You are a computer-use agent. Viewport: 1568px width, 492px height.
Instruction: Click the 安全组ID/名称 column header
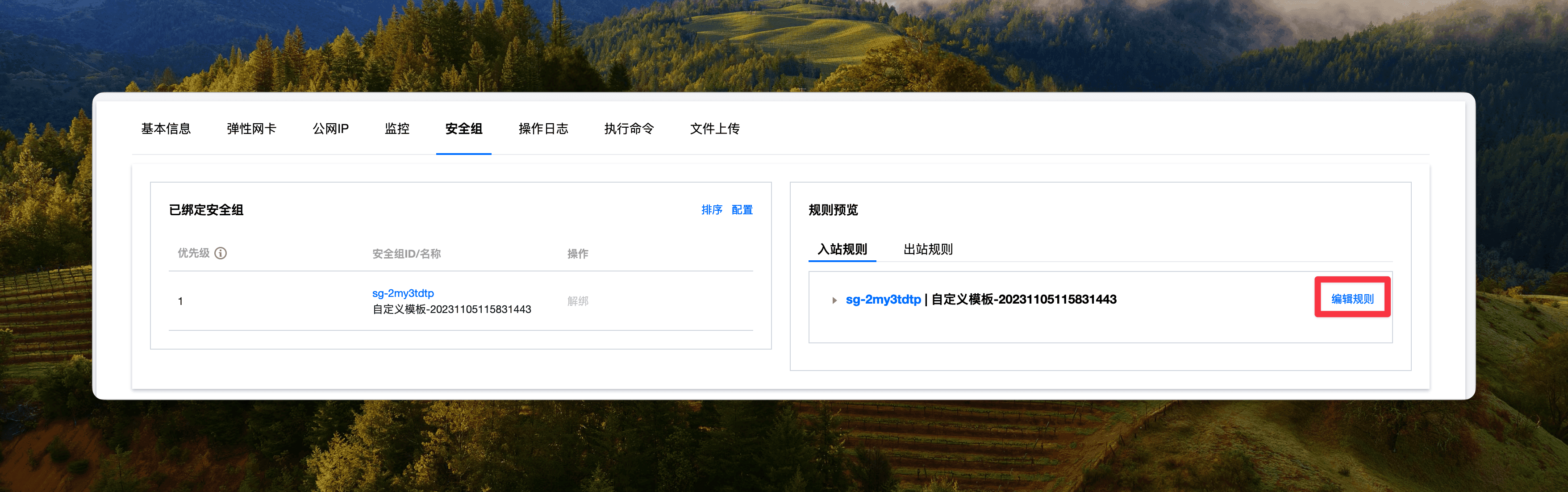tap(406, 253)
